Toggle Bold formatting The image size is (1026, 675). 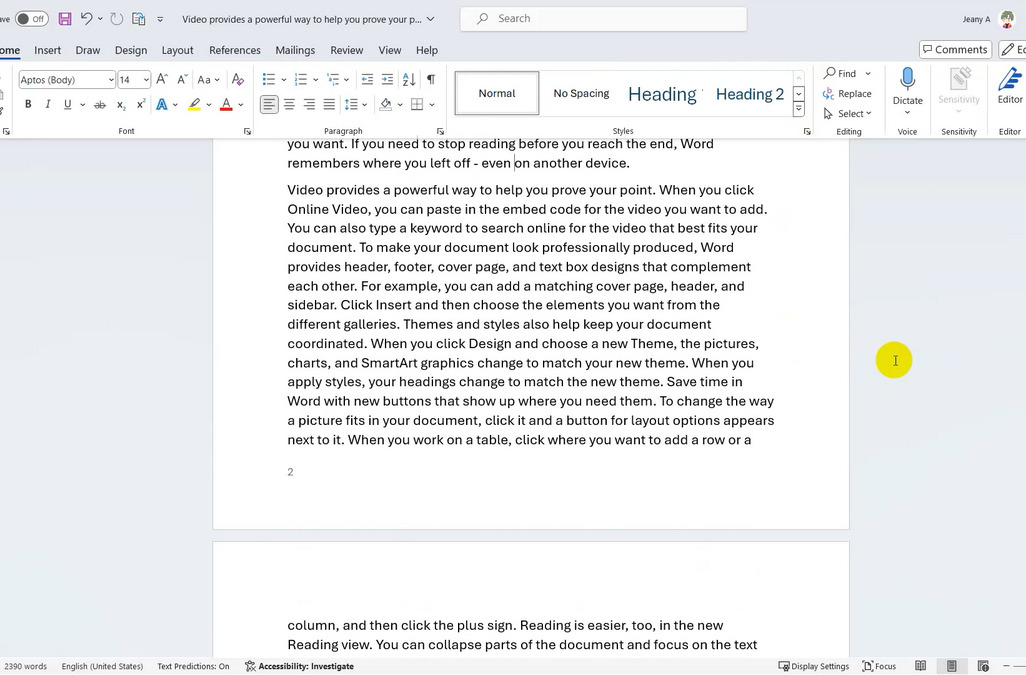click(28, 105)
